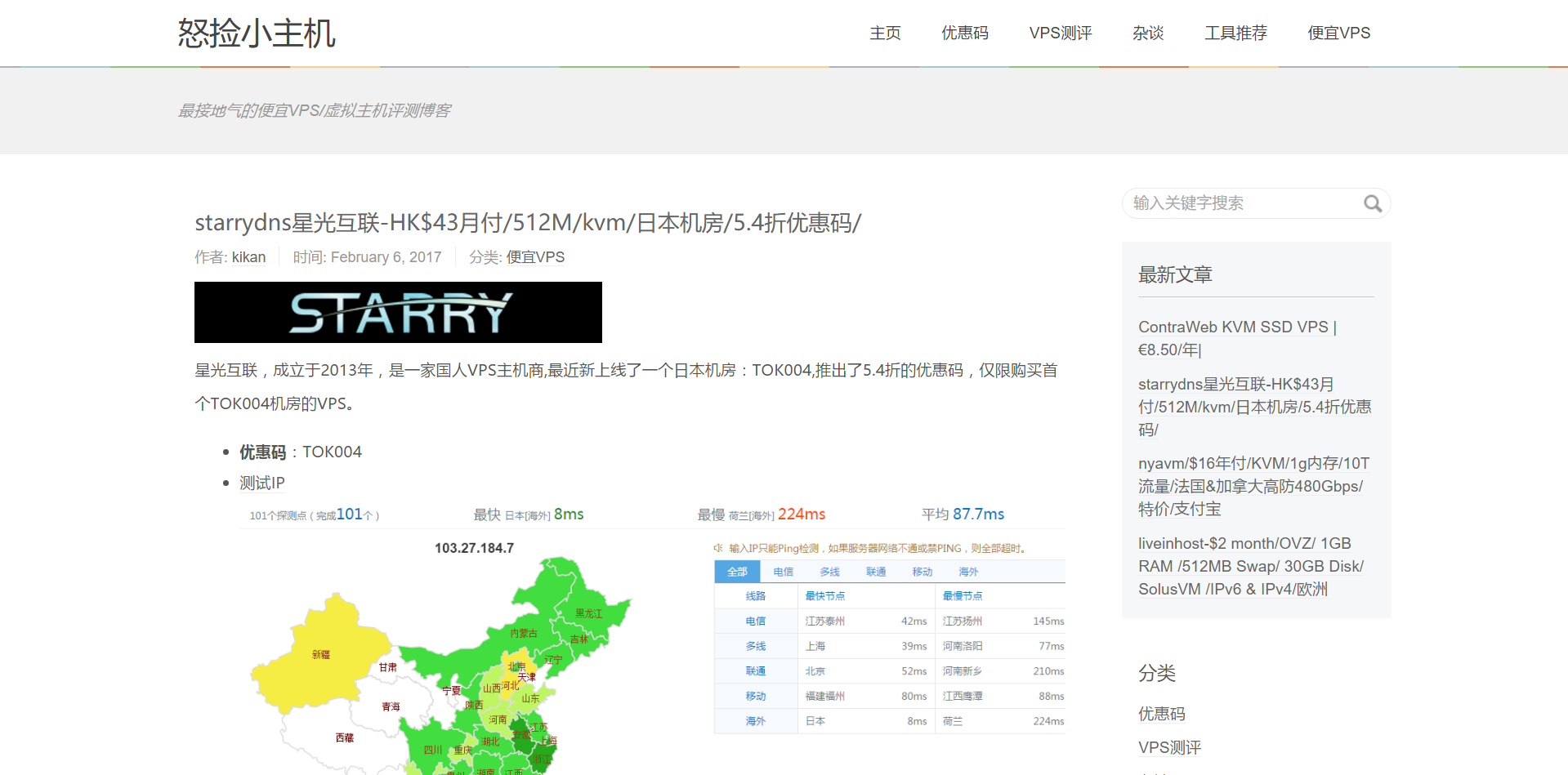1568x775 pixels.
Task: Click the date February 6, 2017
Action: coord(386,257)
